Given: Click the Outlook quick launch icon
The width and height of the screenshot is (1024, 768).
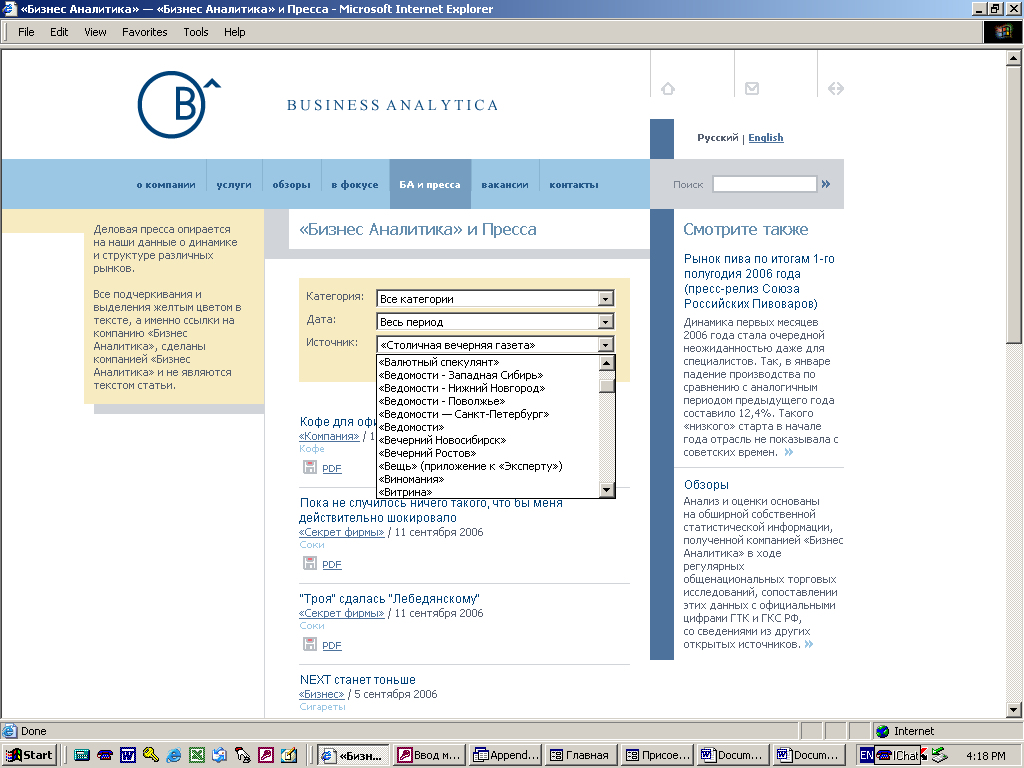Looking at the screenshot, I should coord(219,755).
